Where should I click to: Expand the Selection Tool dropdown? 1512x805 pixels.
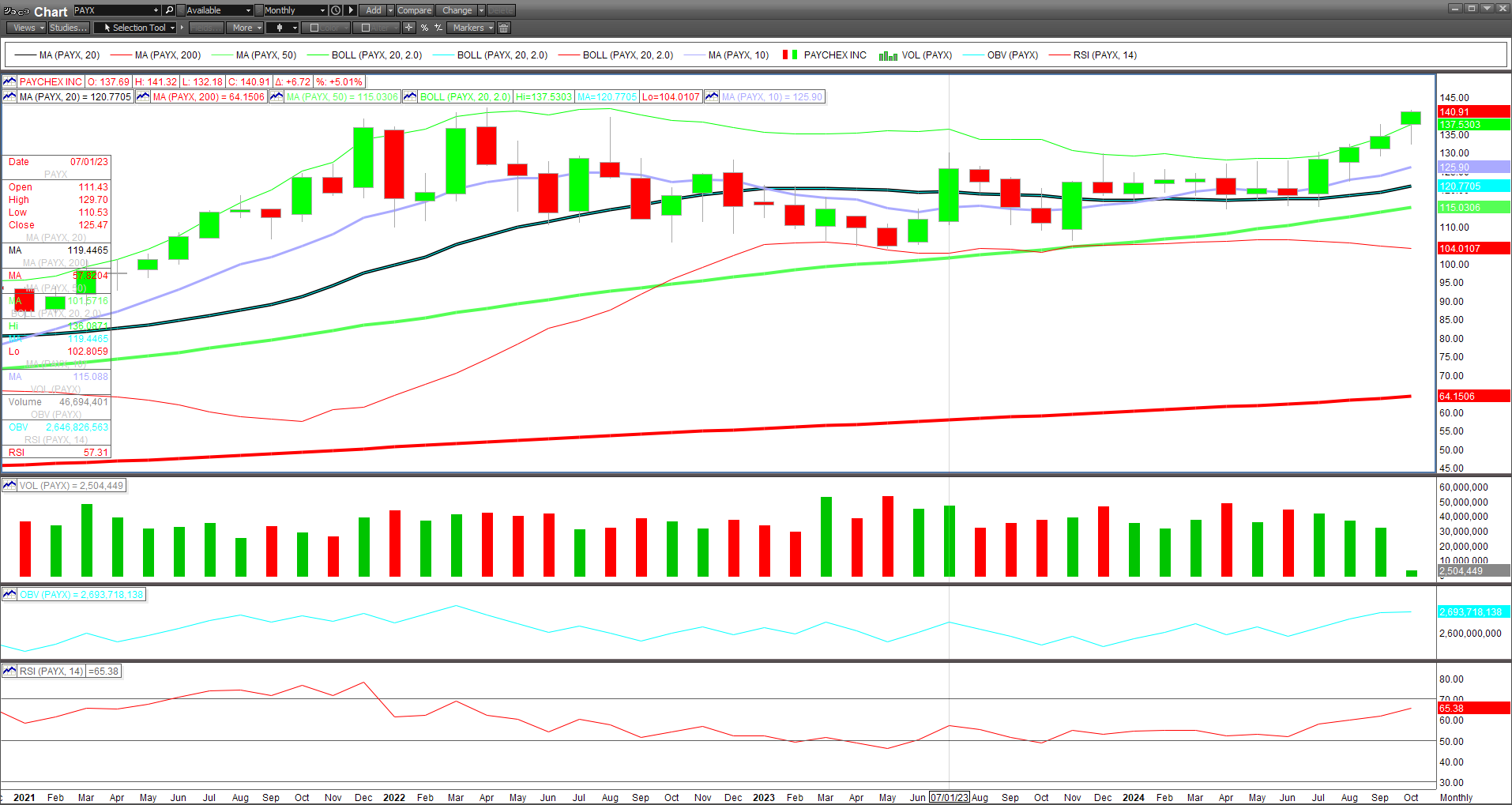(x=172, y=28)
